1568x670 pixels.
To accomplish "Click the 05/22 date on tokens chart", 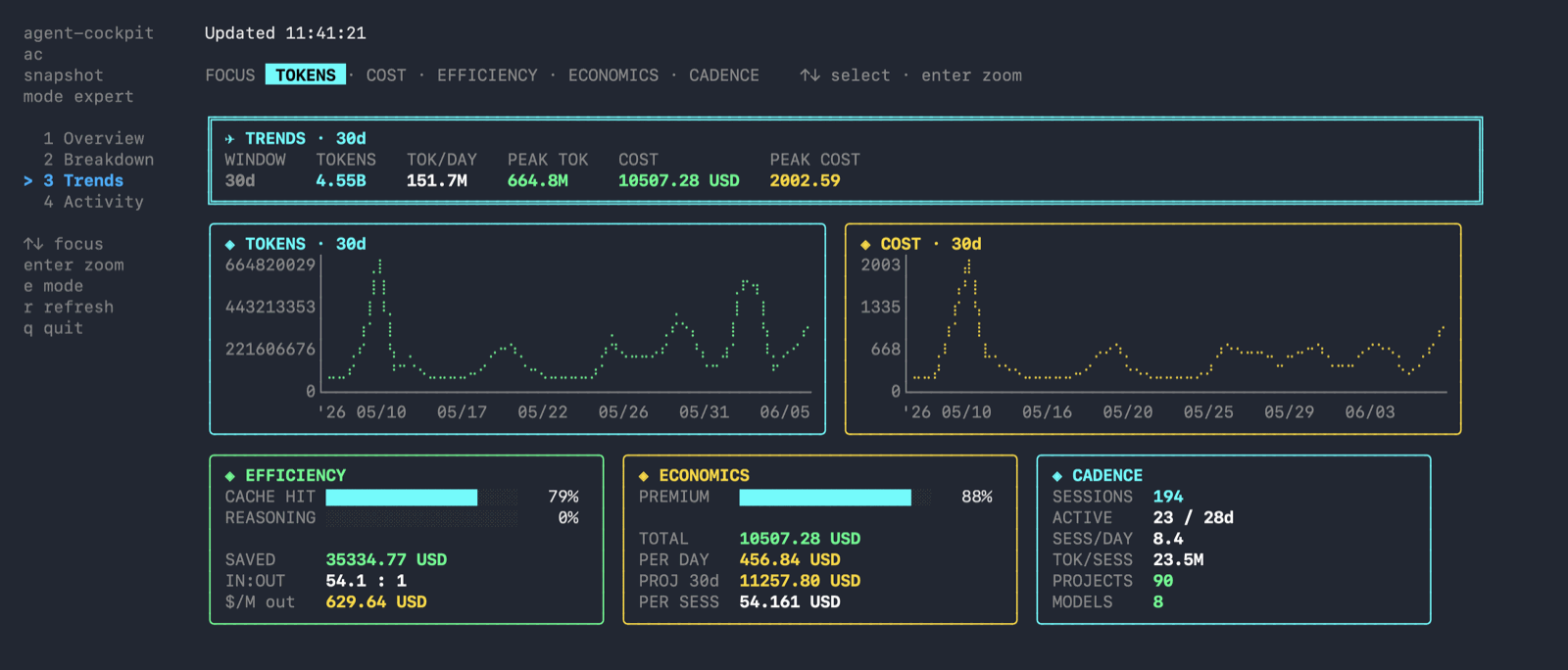I will pos(543,412).
